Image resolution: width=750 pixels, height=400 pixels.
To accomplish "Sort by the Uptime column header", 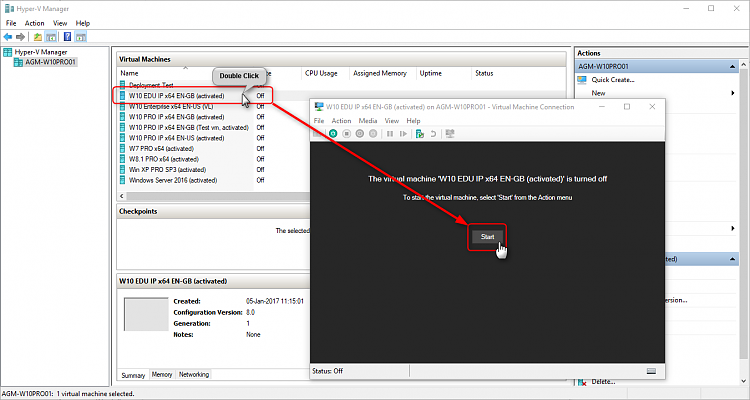I will (430, 73).
